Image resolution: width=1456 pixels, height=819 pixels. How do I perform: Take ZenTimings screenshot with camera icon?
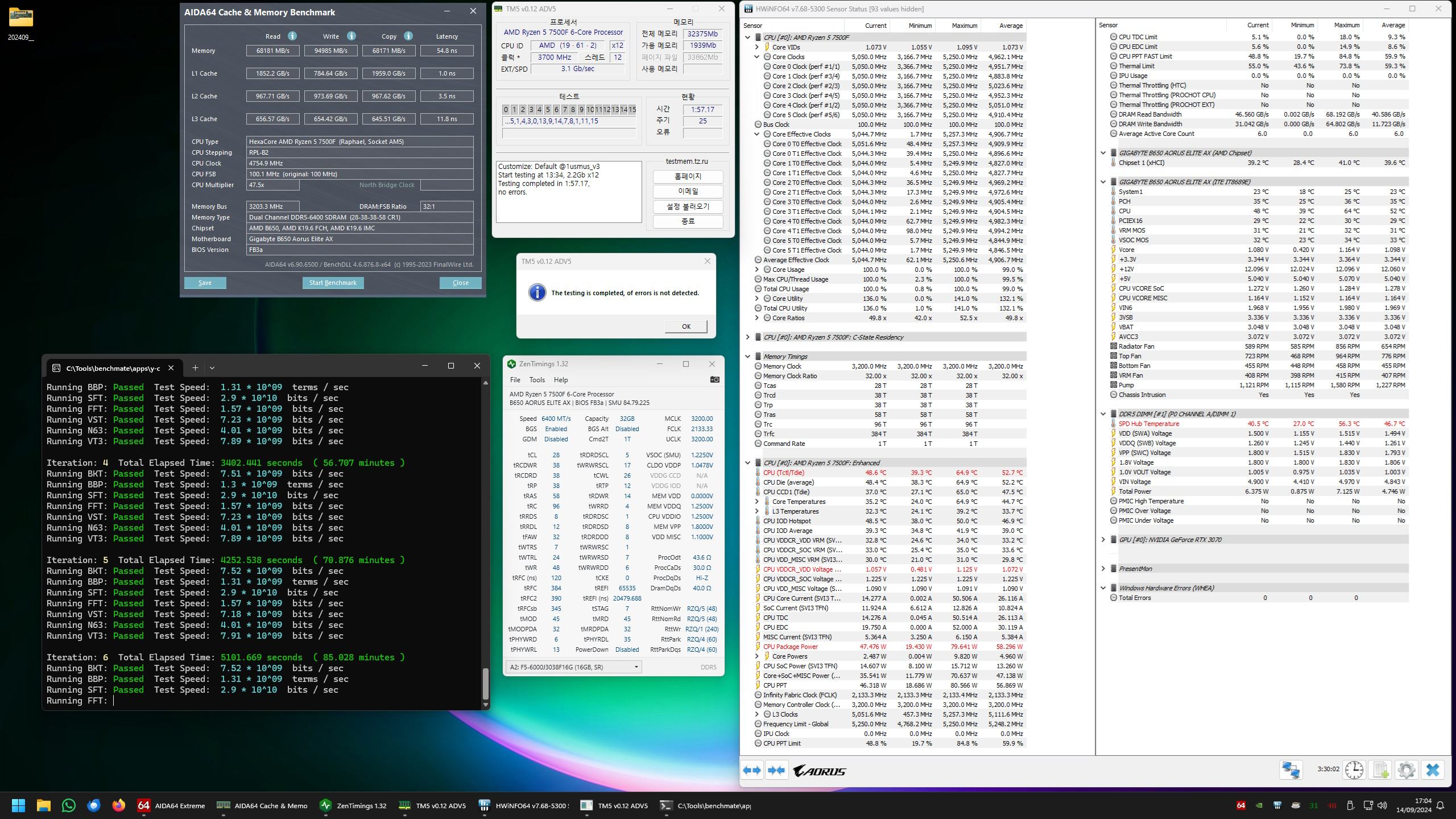click(x=714, y=379)
